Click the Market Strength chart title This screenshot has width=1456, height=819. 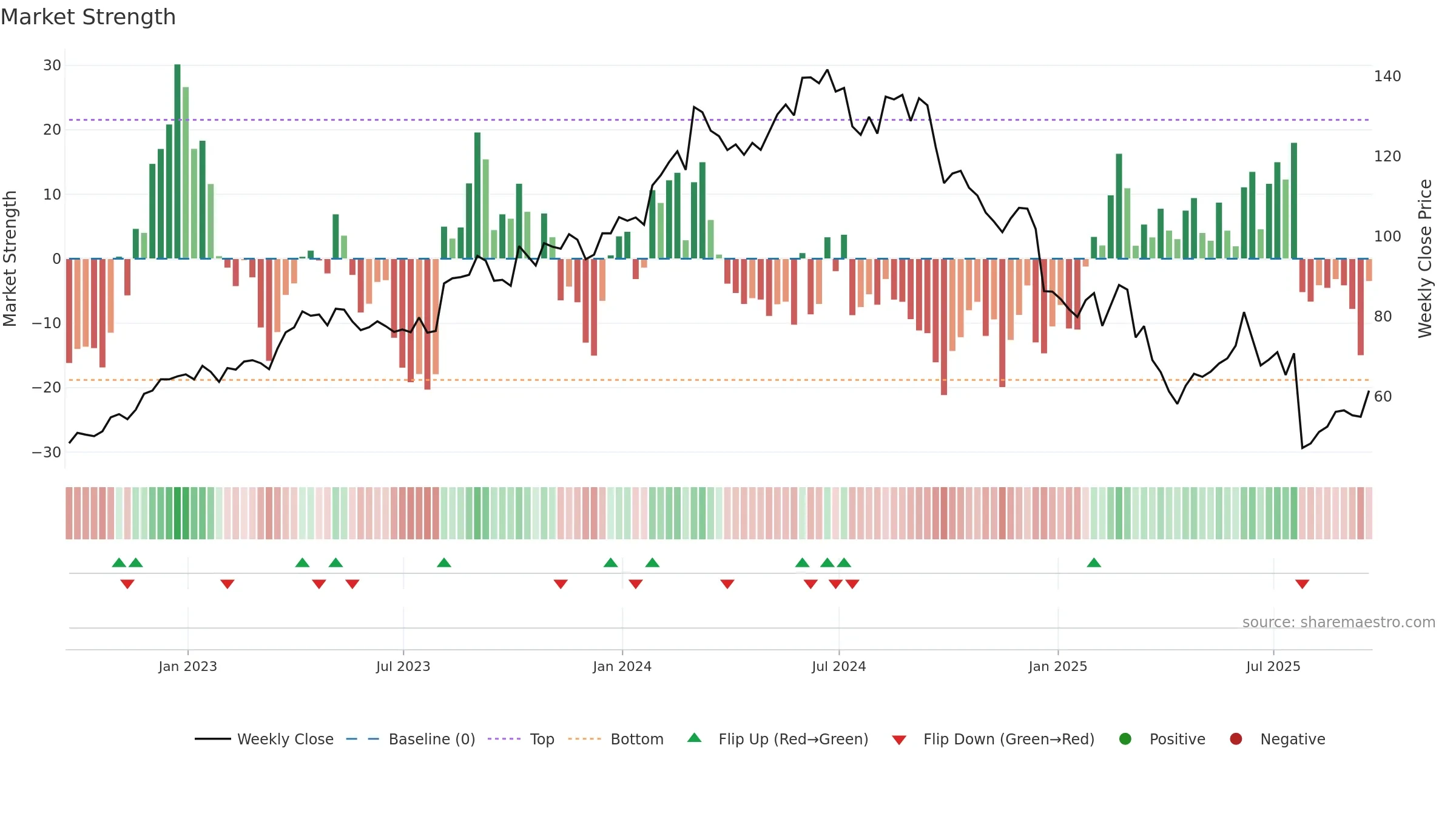coord(88,17)
